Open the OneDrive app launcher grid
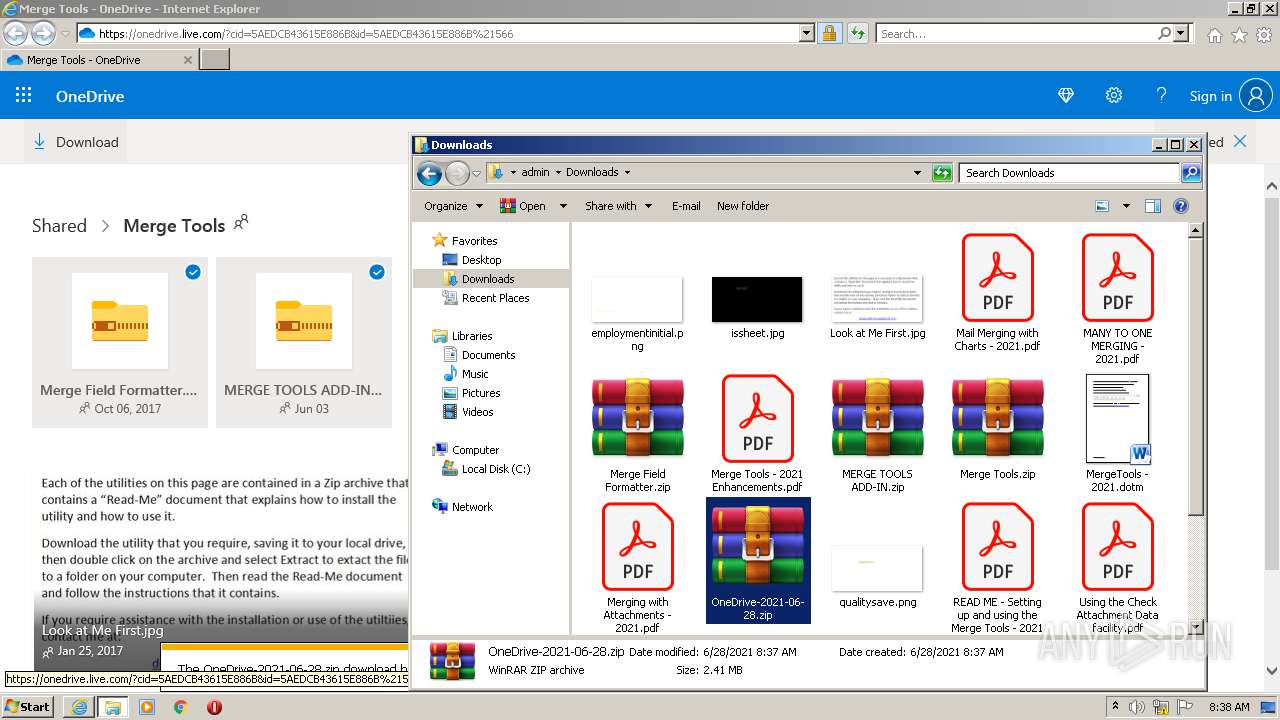 [x=24, y=96]
